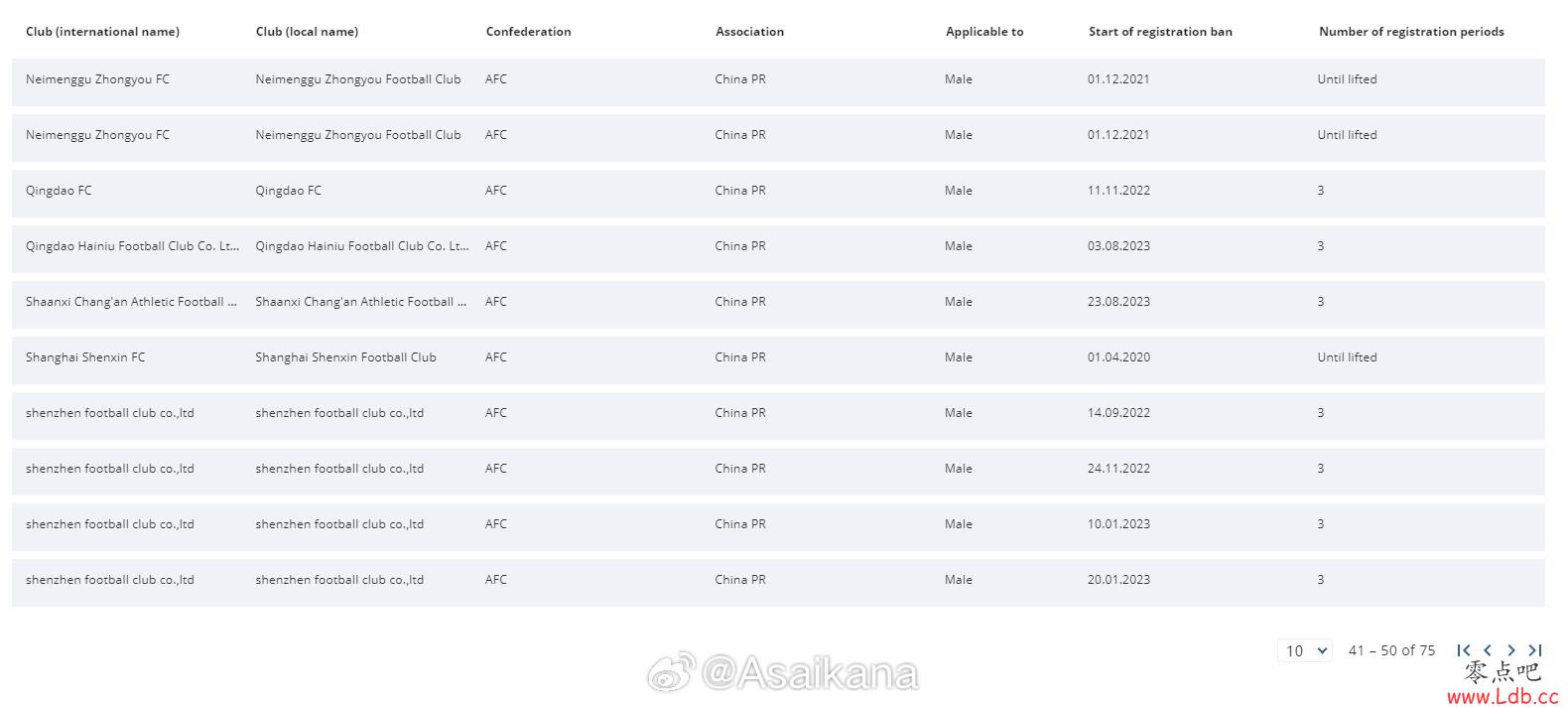Click Number of registration periods header
This screenshot has width=1568, height=707.
1411,32
